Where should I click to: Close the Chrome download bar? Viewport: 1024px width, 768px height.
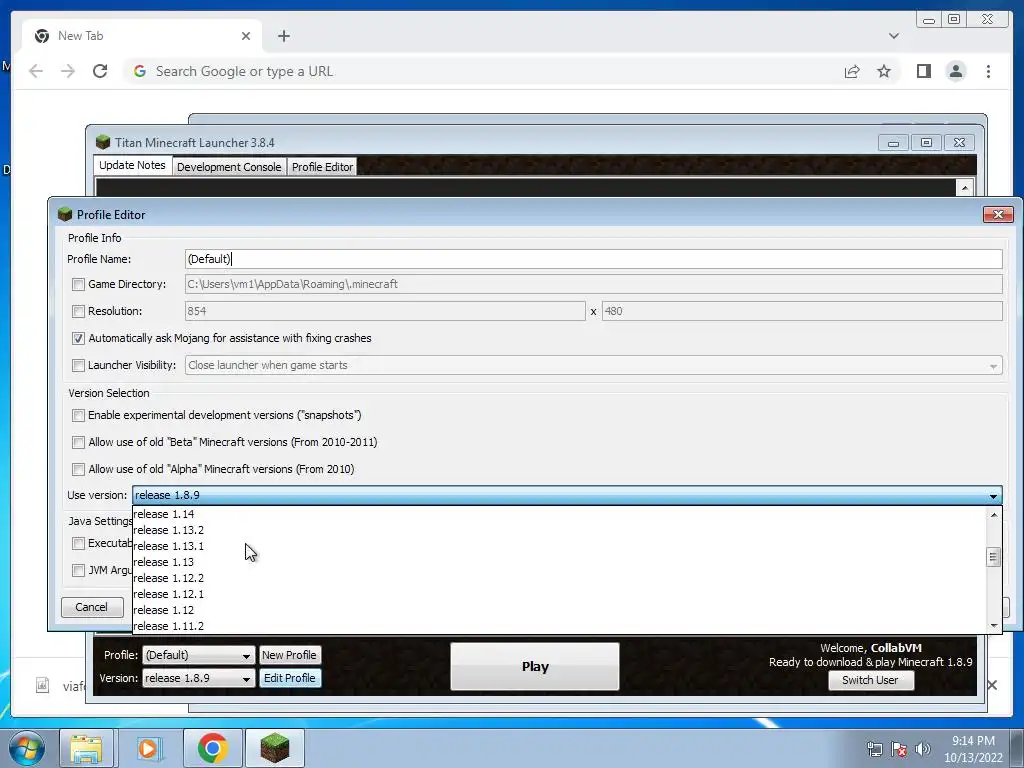click(x=992, y=685)
